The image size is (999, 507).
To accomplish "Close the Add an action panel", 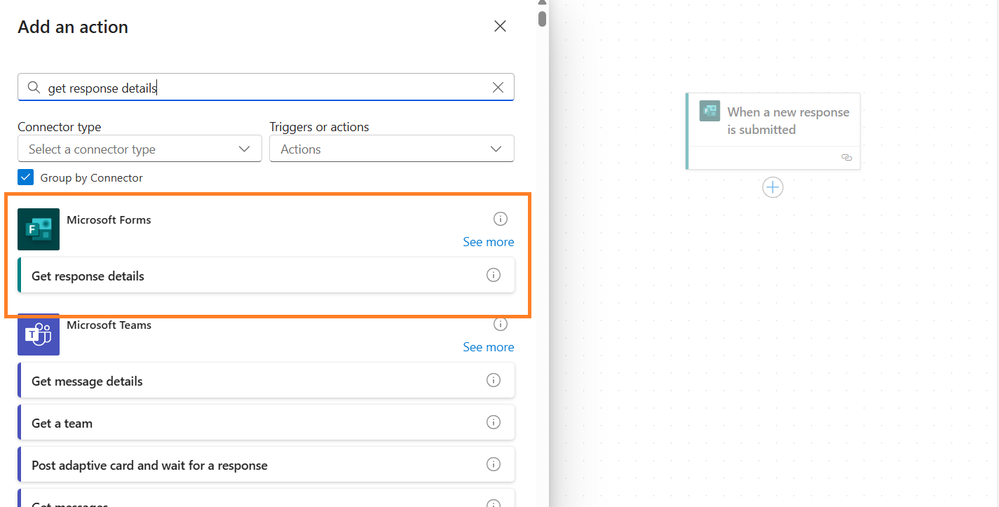I will 500,26.
